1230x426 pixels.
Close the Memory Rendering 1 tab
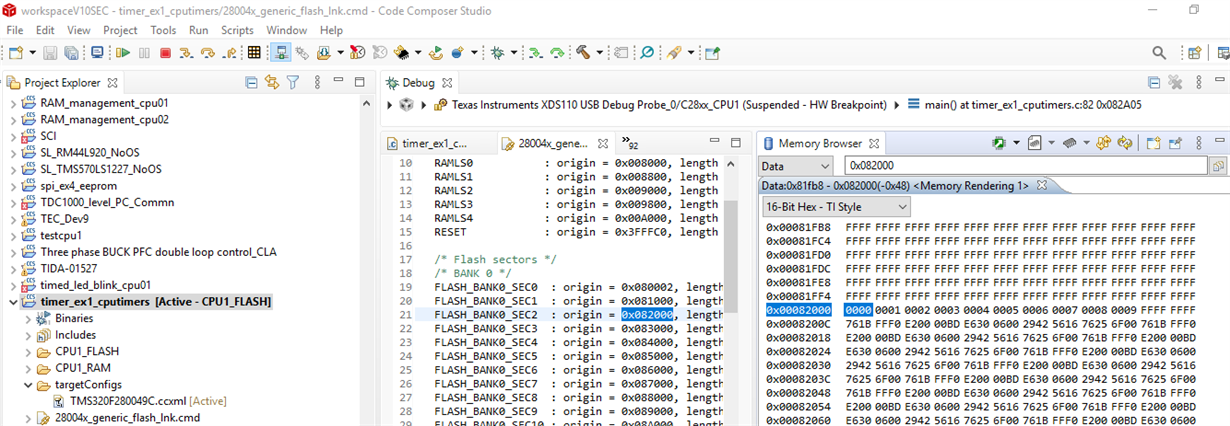click(1040, 186)
